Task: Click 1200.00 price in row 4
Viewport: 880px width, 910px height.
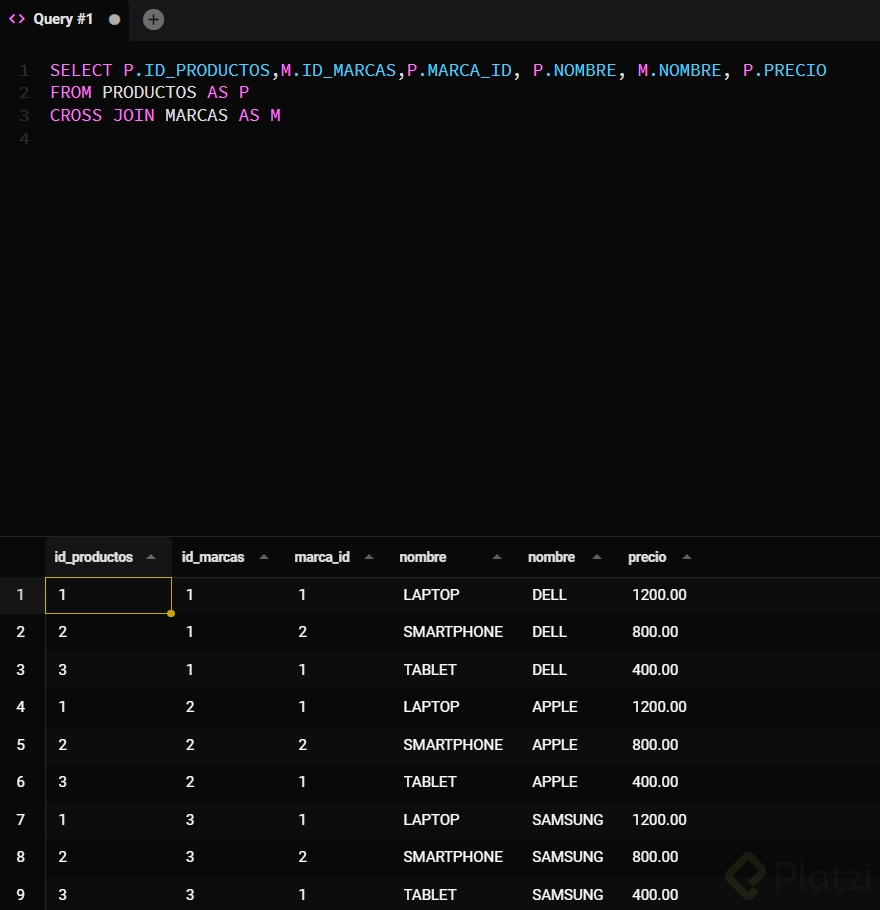Action: (x=659, y=707)
